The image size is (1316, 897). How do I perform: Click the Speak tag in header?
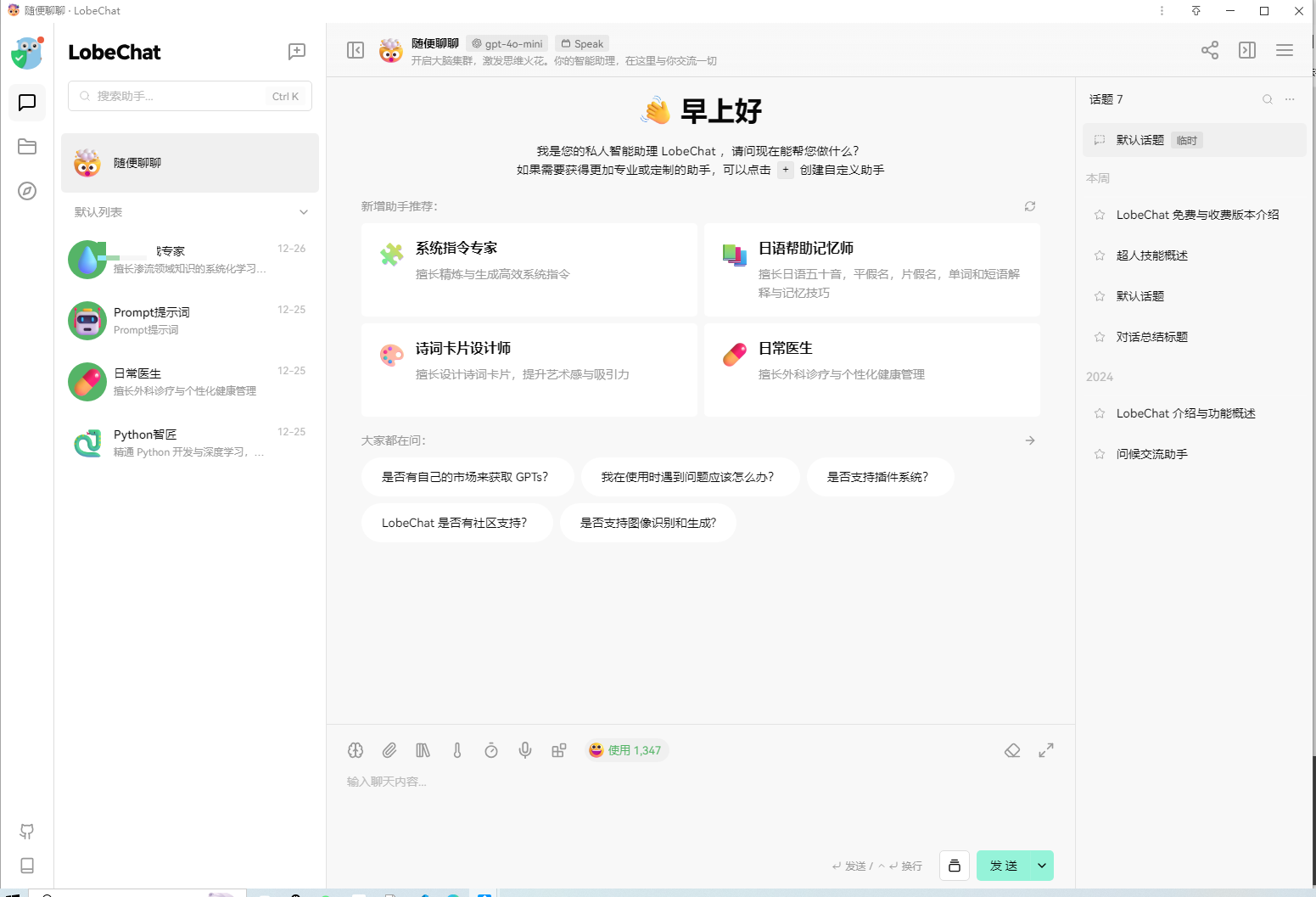tap(583, 43)
